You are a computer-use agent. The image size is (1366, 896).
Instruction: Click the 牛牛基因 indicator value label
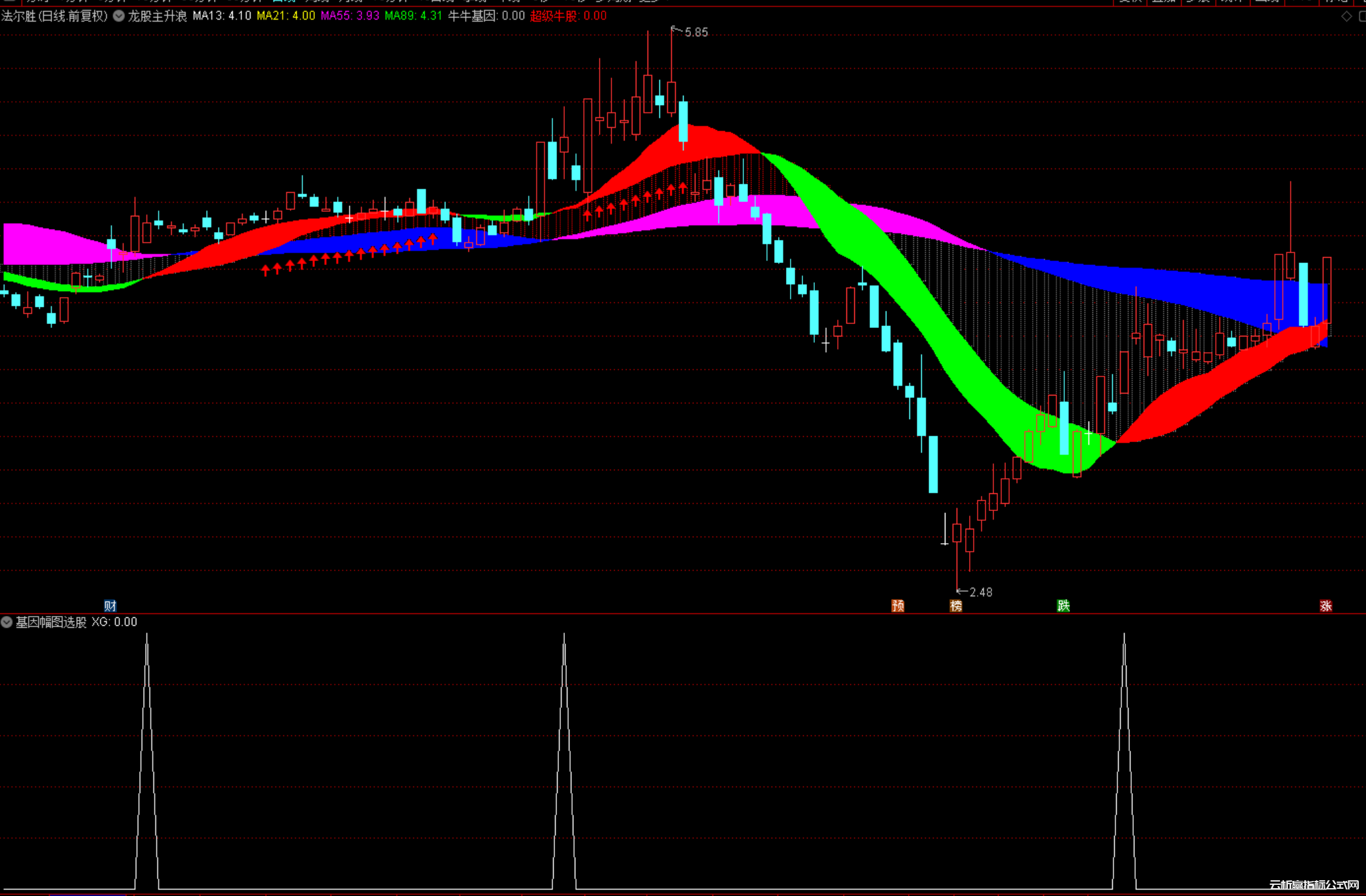pos(486,16)
